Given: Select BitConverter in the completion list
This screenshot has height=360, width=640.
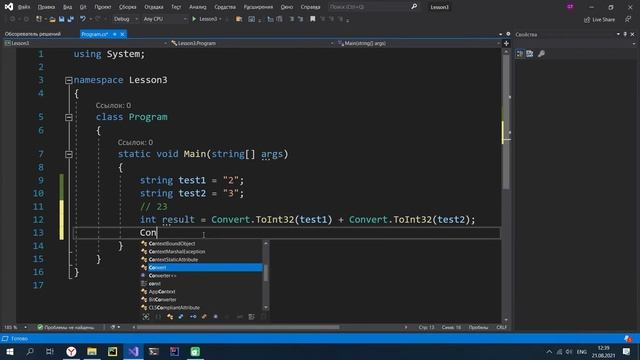Looking at the screenshot, I should click(201, 300).
